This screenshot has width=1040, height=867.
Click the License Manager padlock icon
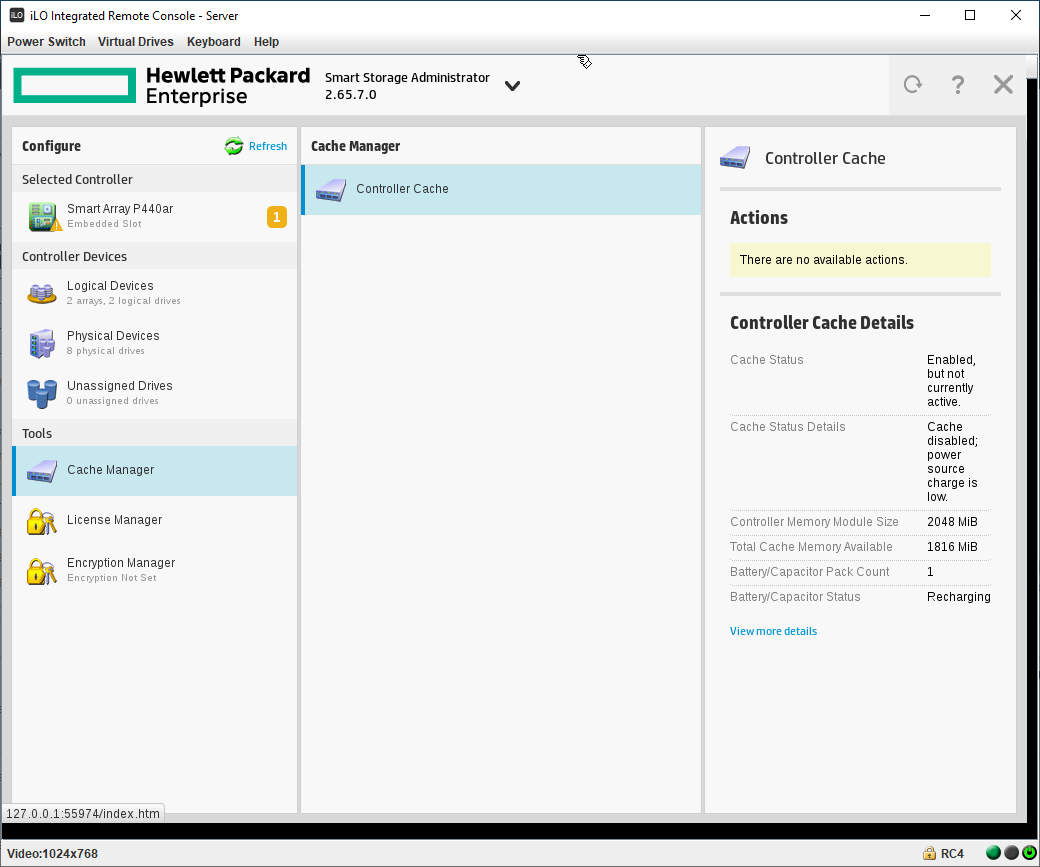[x=41, y=521]
